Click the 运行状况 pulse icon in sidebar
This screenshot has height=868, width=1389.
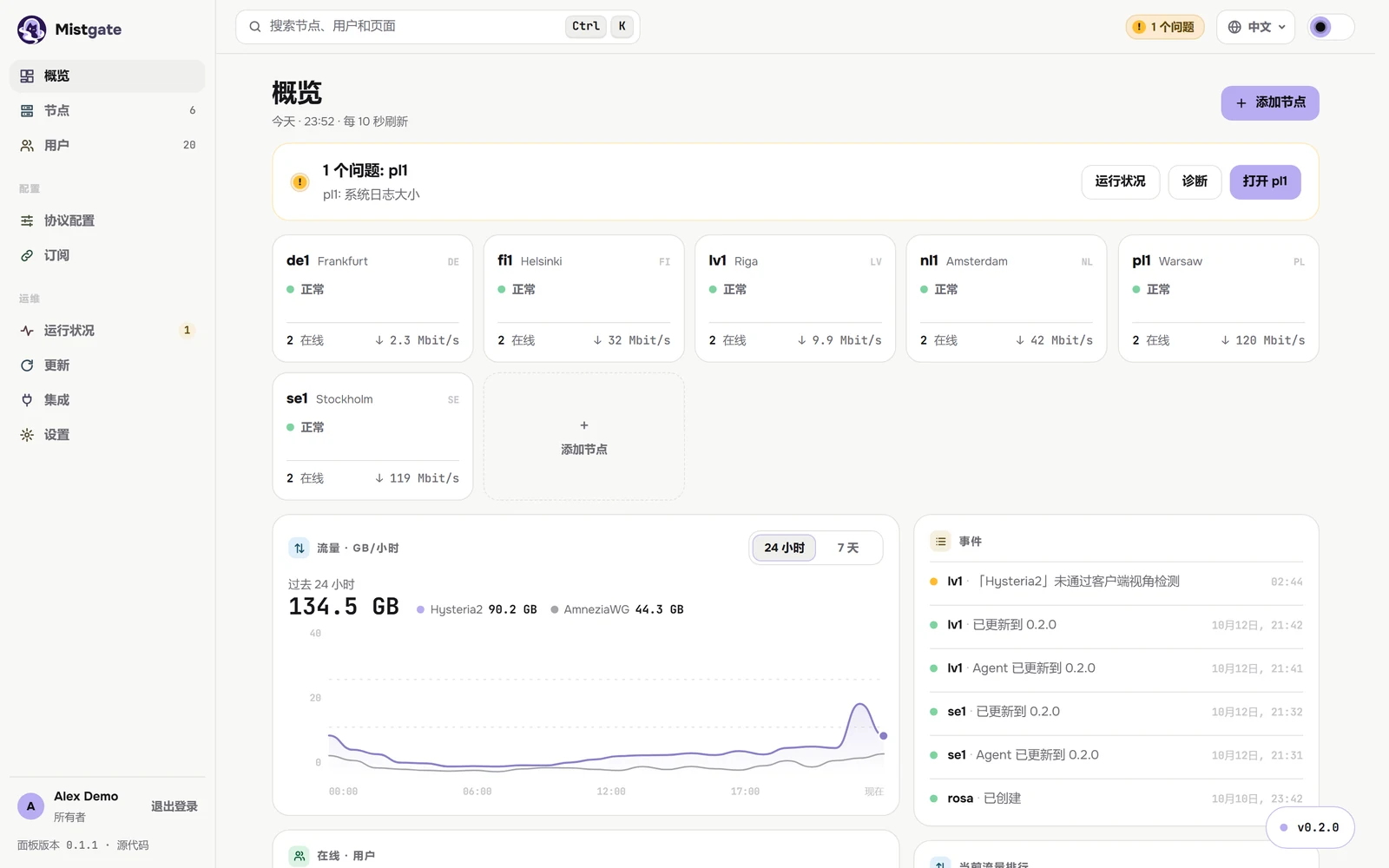[27, 331]
